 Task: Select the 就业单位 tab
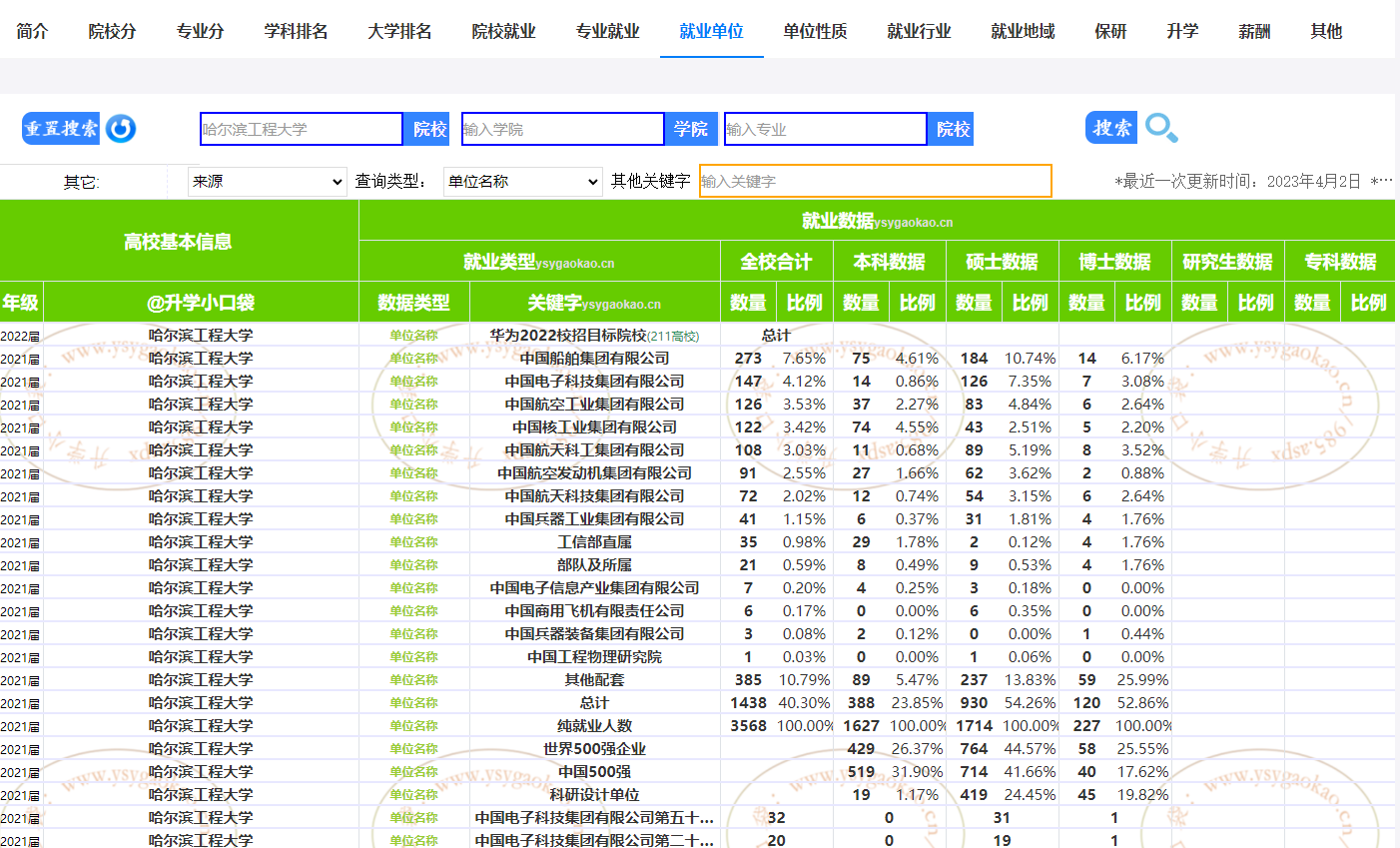[x=711, y=31]
